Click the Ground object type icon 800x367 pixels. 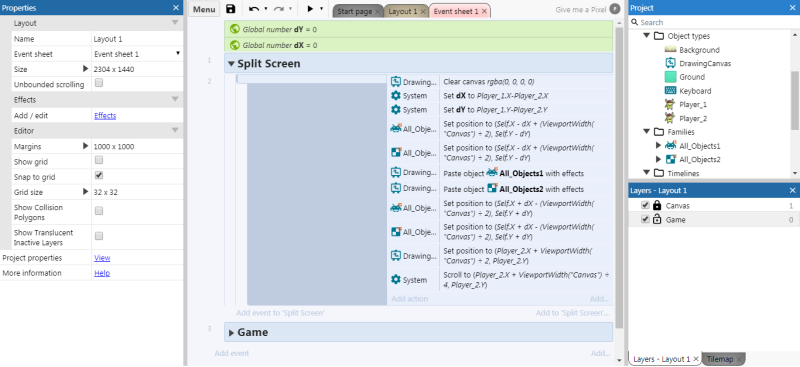pyautogui.click(x=670, y=77)
